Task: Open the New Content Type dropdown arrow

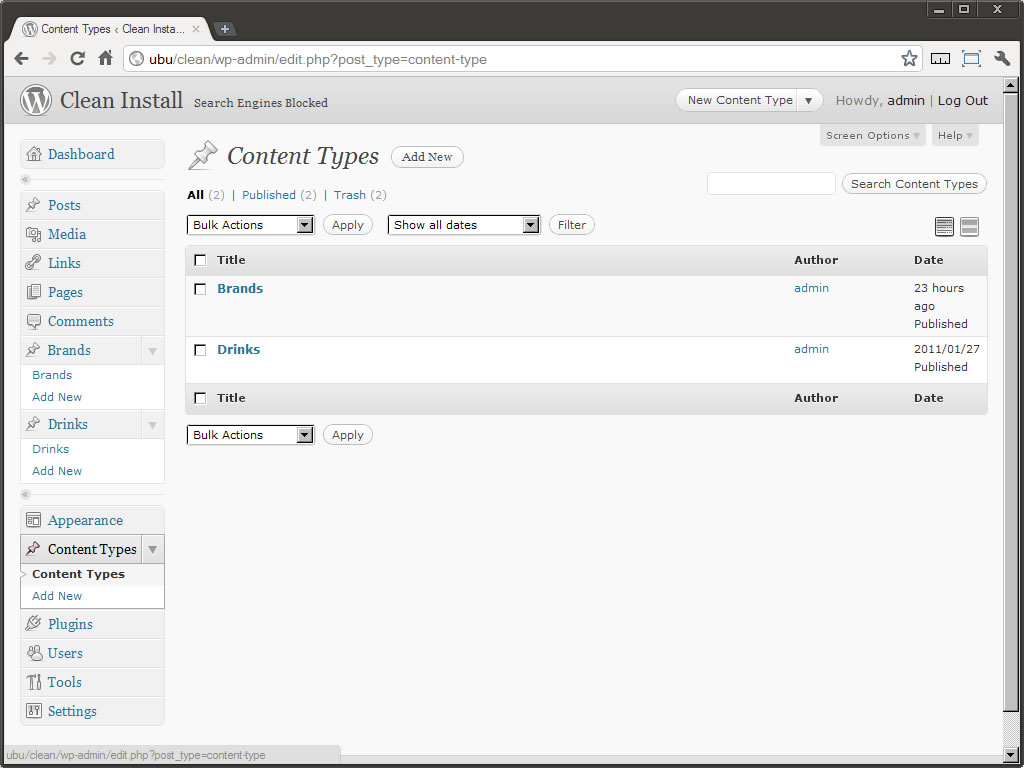Action: (x=808, y=101)
